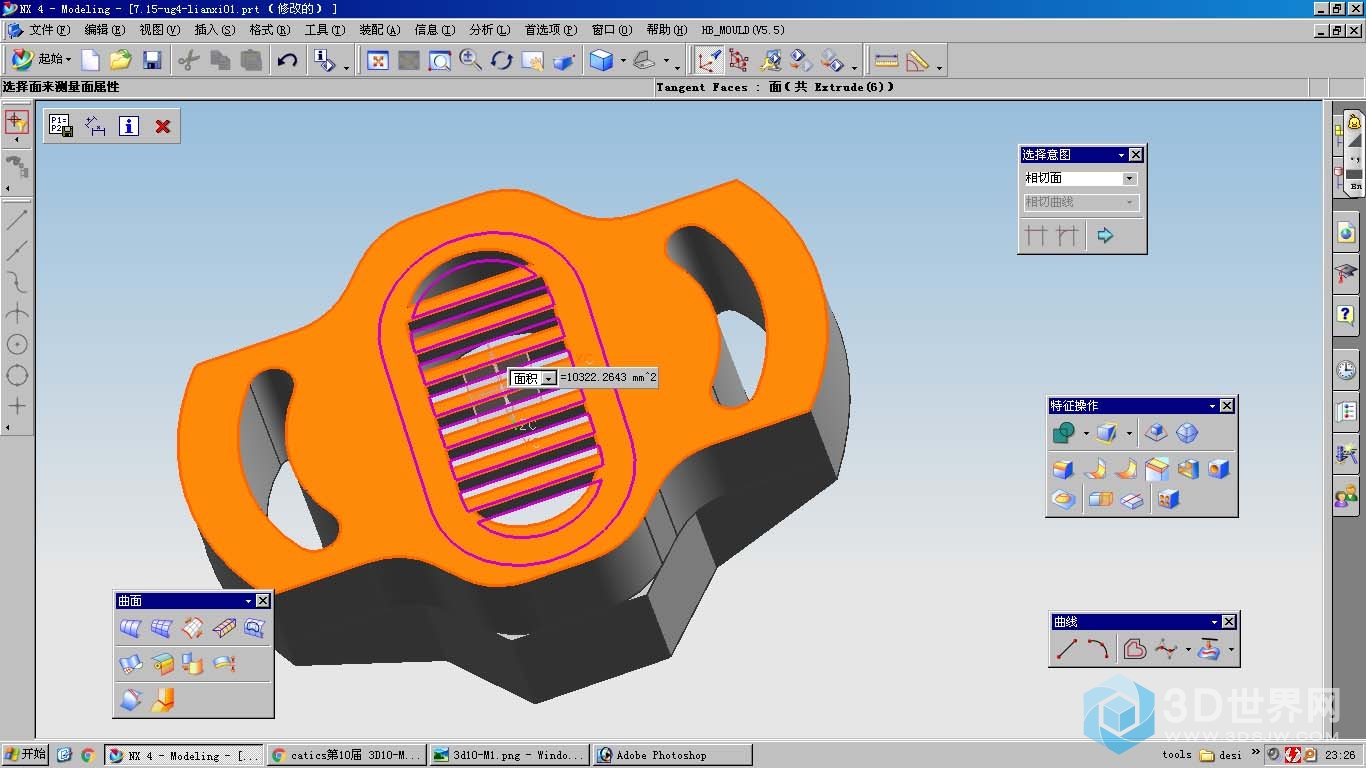Click the Hole cube icon in Feature Operation
Image resolution: width=1366 pixels, height=768 pixels.
[x=1219, y=469]
